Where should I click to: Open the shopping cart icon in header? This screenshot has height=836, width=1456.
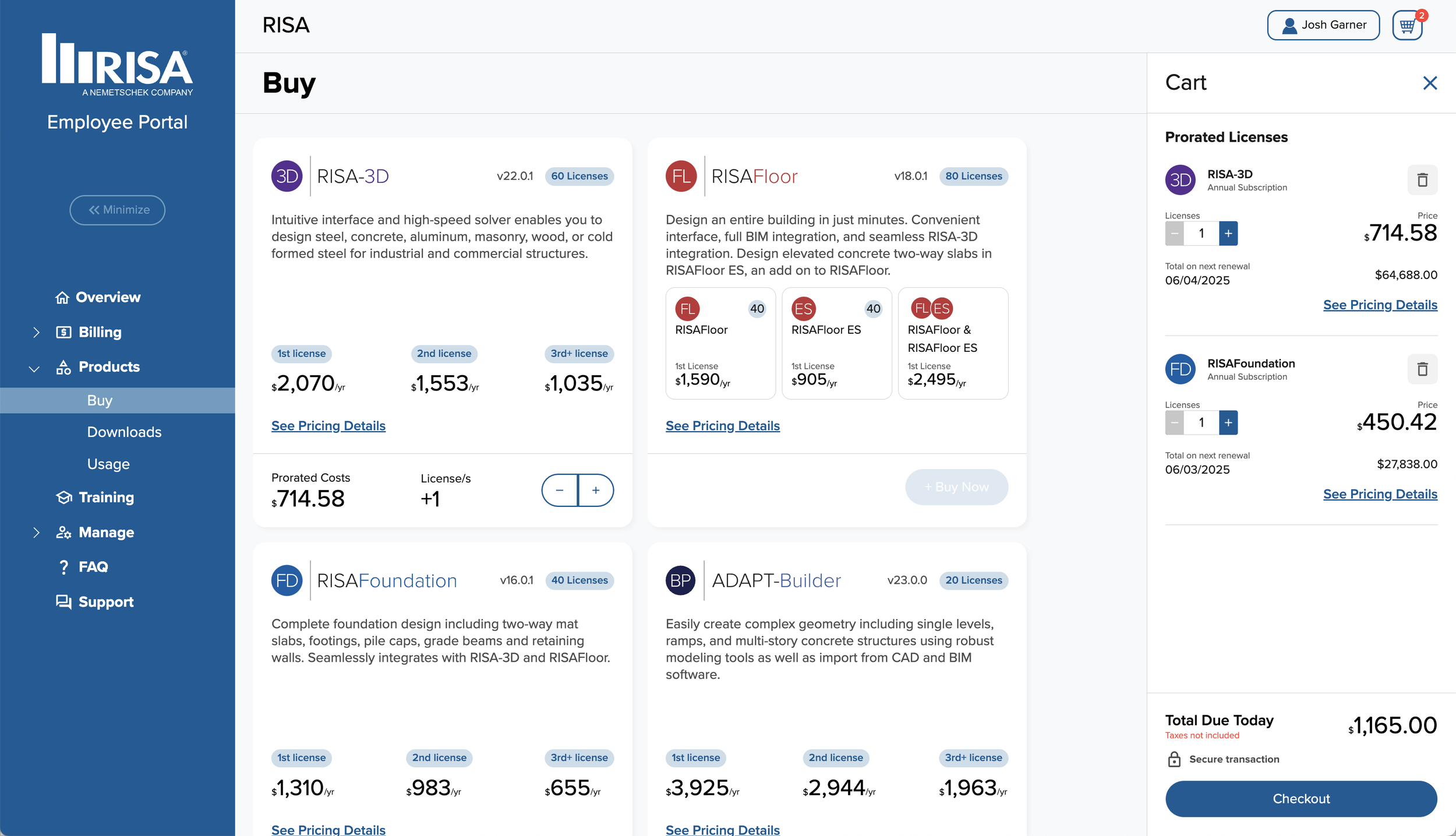point(1407,25)
